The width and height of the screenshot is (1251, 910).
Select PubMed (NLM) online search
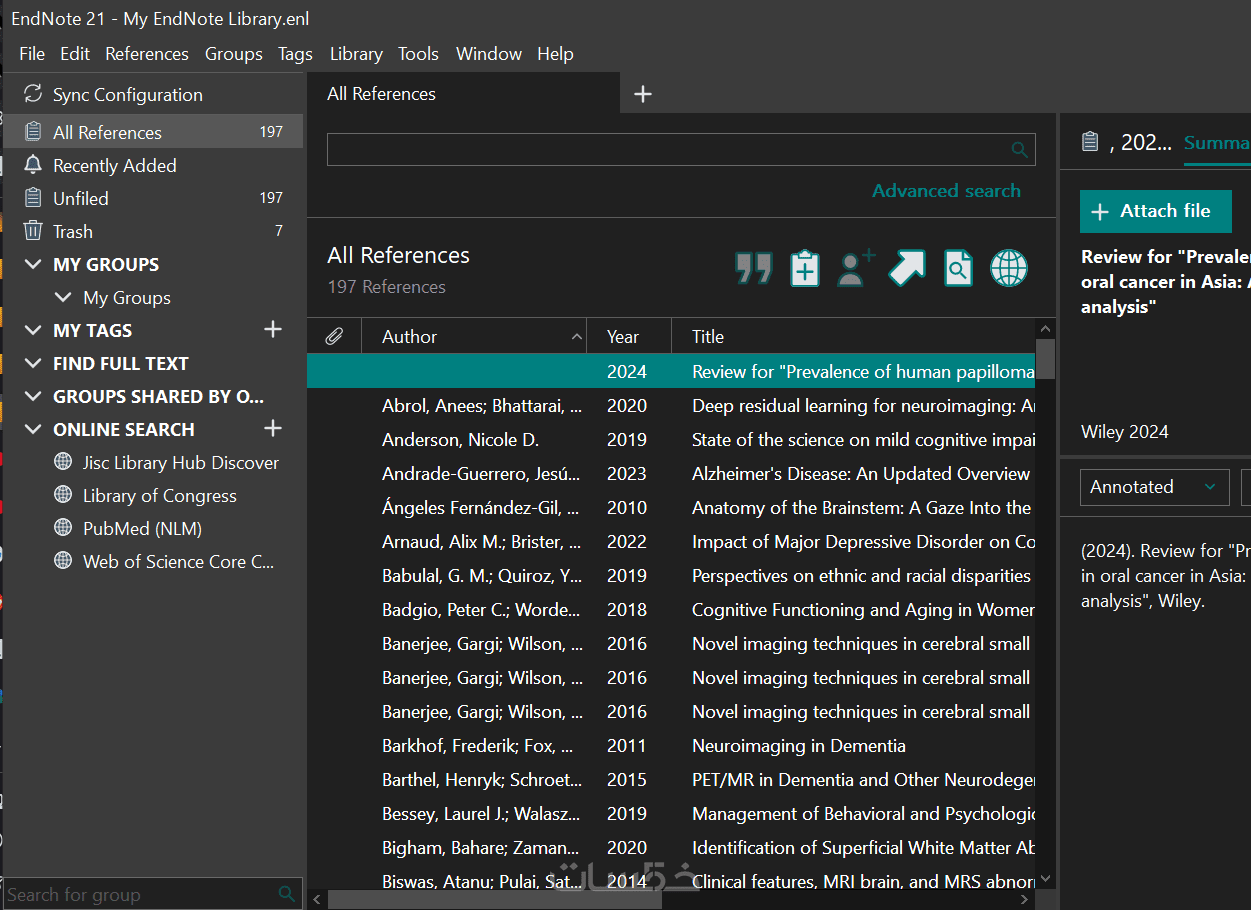click(x=142, y=528)
